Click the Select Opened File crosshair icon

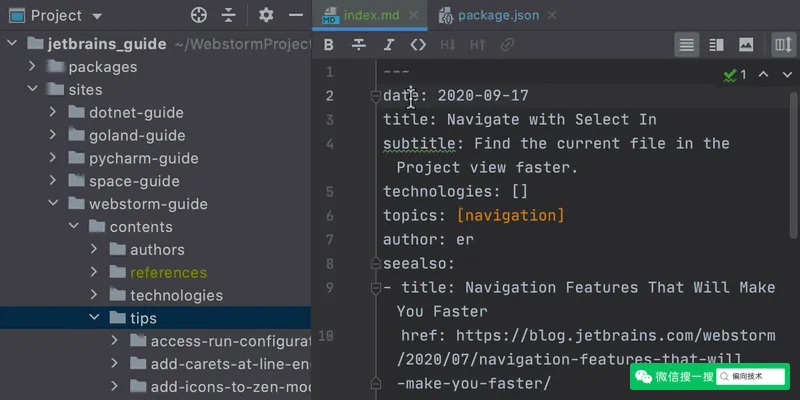point(198,15)
